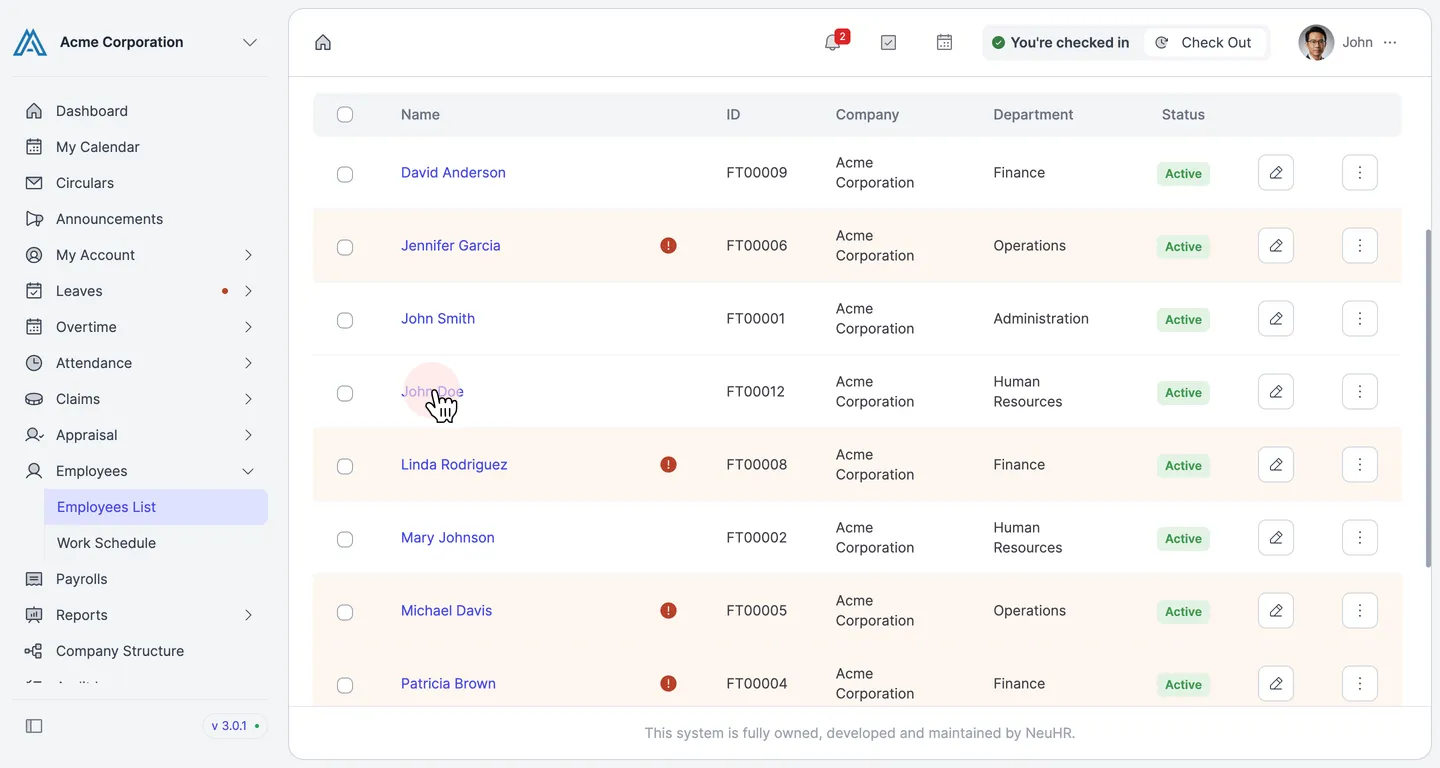Click the warning icon beside Linda Rodriguez
The width and height of the screenshot is (1440, 768).
click(669, 464)
